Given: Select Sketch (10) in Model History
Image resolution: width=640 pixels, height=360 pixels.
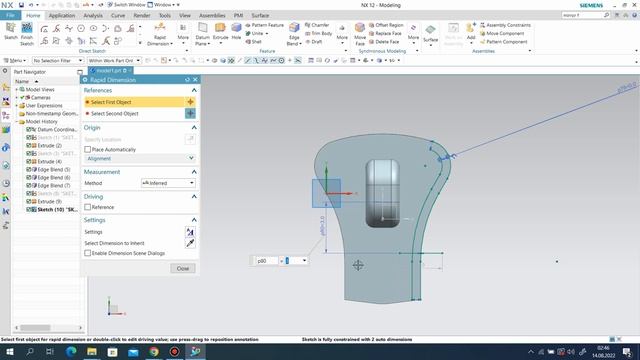Looking at the screenshot, I should [57, 209].
